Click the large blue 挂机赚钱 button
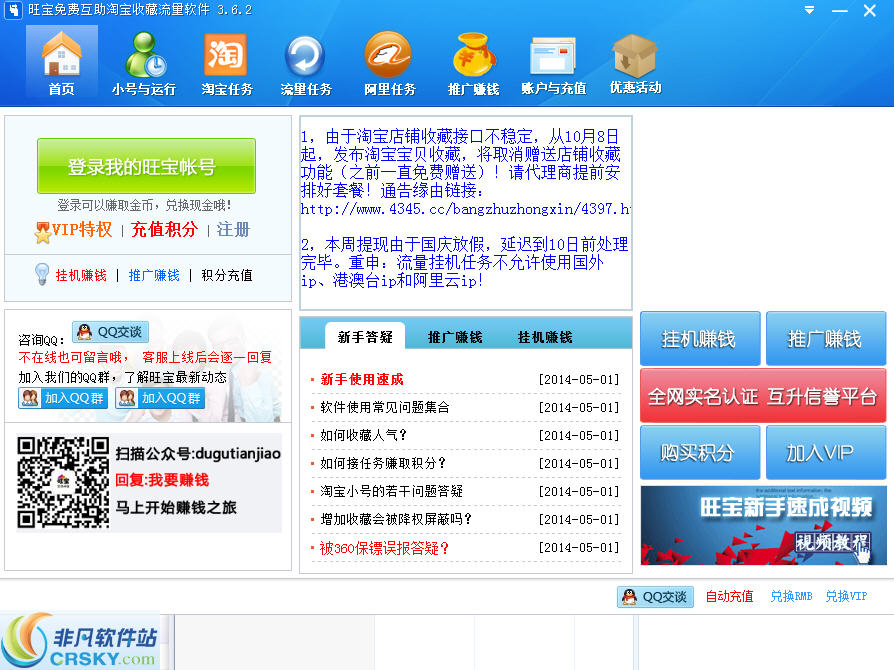This screenshot has width=894, height=670. pyautogui.click(x=700, y=338)
